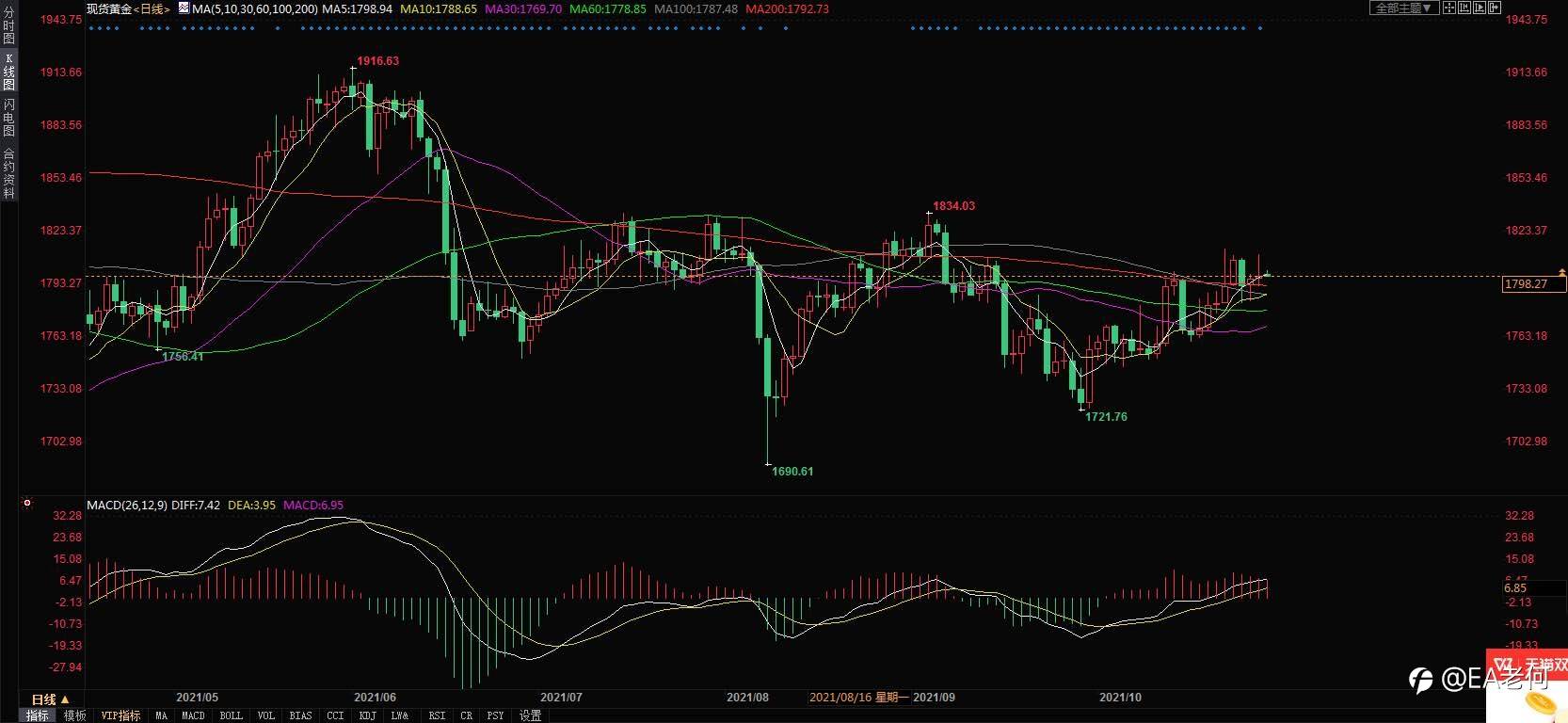
Task: Click the MACD panel red circle icon
Action: click(x=27, y=504)
